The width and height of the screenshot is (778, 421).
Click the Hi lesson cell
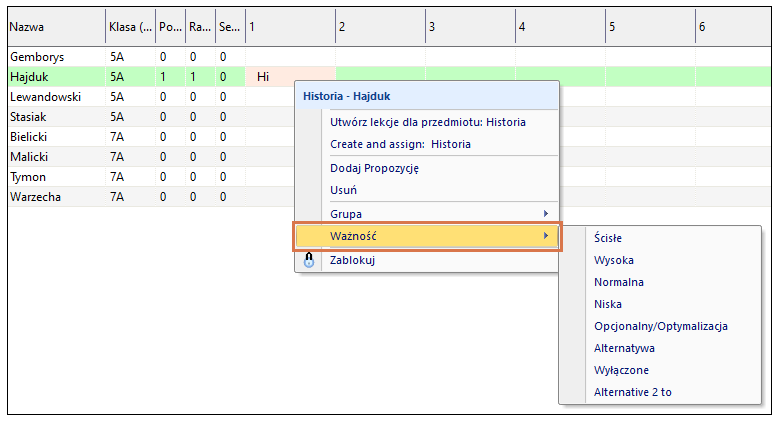coord(264,76)
